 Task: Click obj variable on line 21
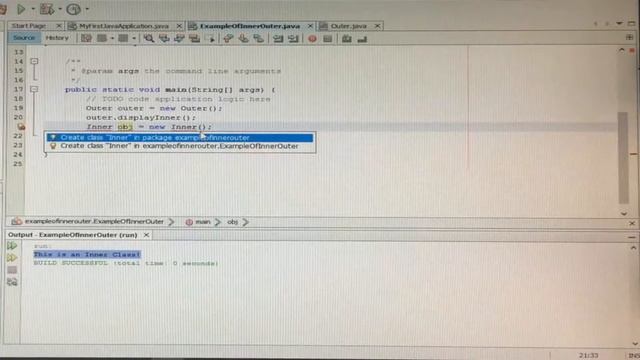(125, 127)
